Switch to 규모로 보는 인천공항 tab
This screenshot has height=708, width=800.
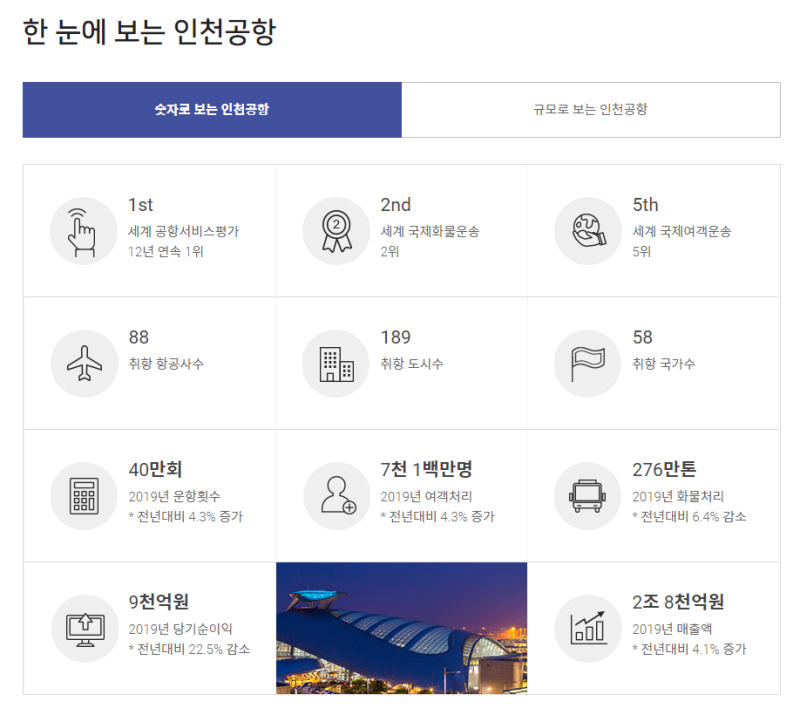point(590,110)
